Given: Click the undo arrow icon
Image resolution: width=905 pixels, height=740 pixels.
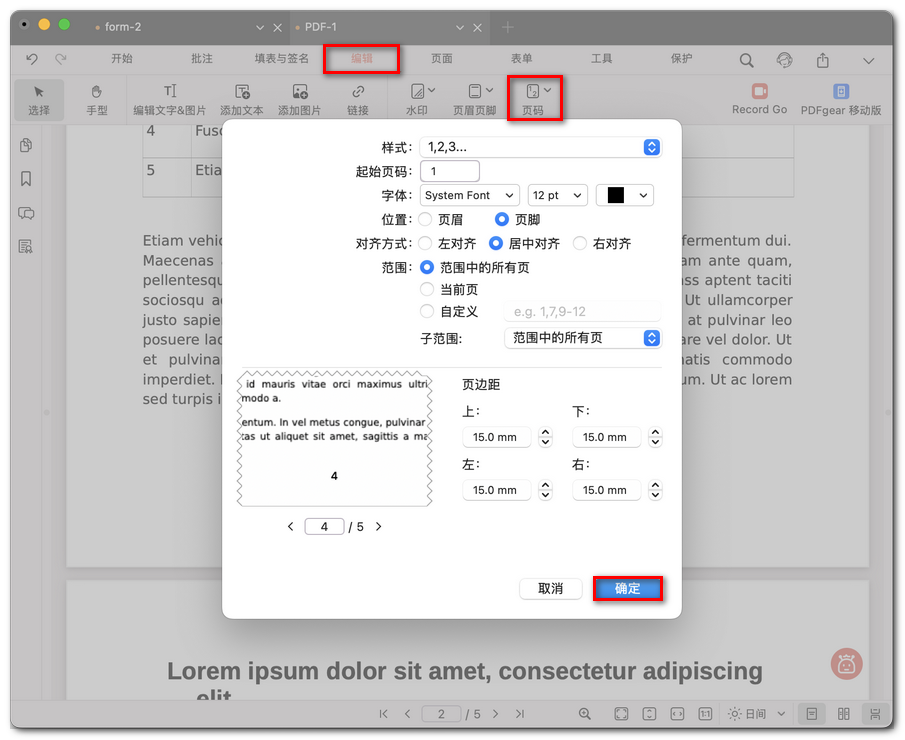Looking at the screenshot, I should click(32, 58).
